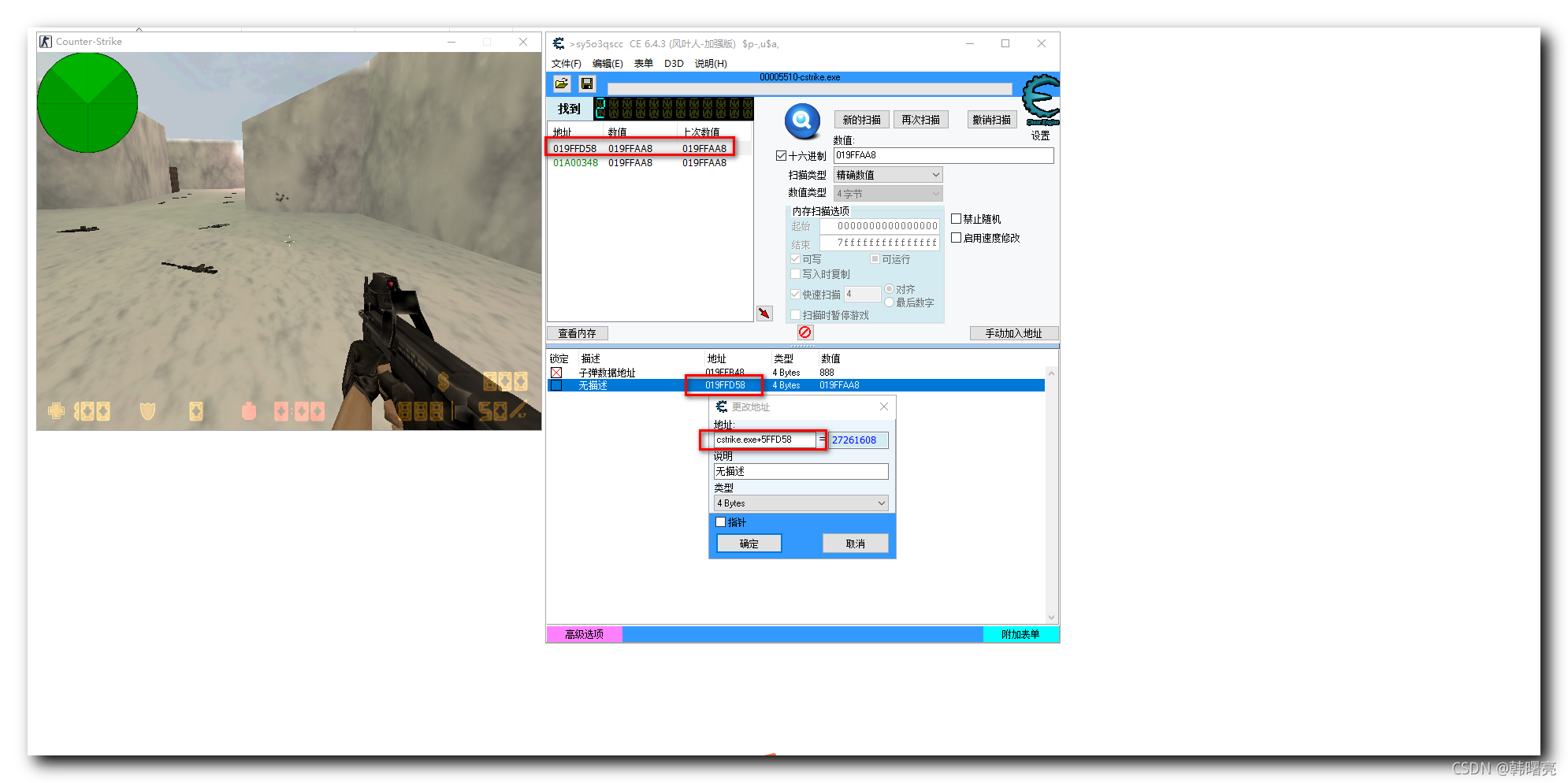Click the 查看内存 button
This screenshot has width=1568, height=783.
click(x=578, y=333)
